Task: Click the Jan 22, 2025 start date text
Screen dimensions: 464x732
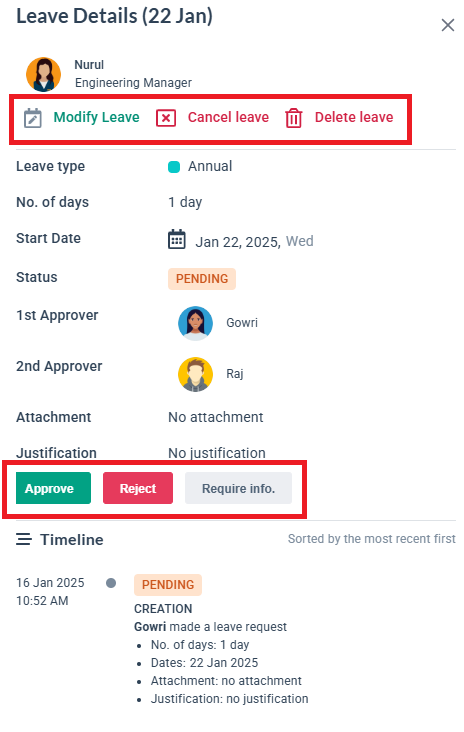Action: click(x=238, y=242)
